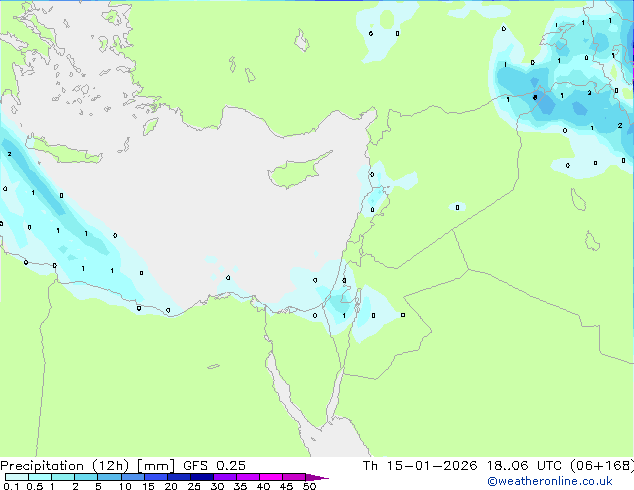This screenshot has height=490, width=634.
Task: Pick the 1–2 mm legend swatch
Action: [63, 477]
